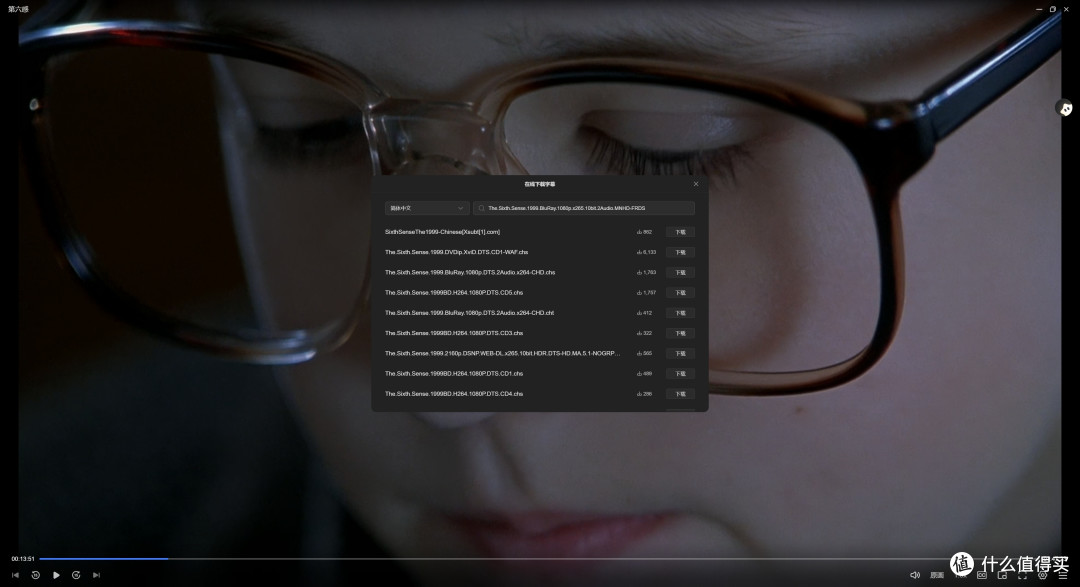Click the thumbs-up icon on the Xsubt[1].com row

[639, 232]
